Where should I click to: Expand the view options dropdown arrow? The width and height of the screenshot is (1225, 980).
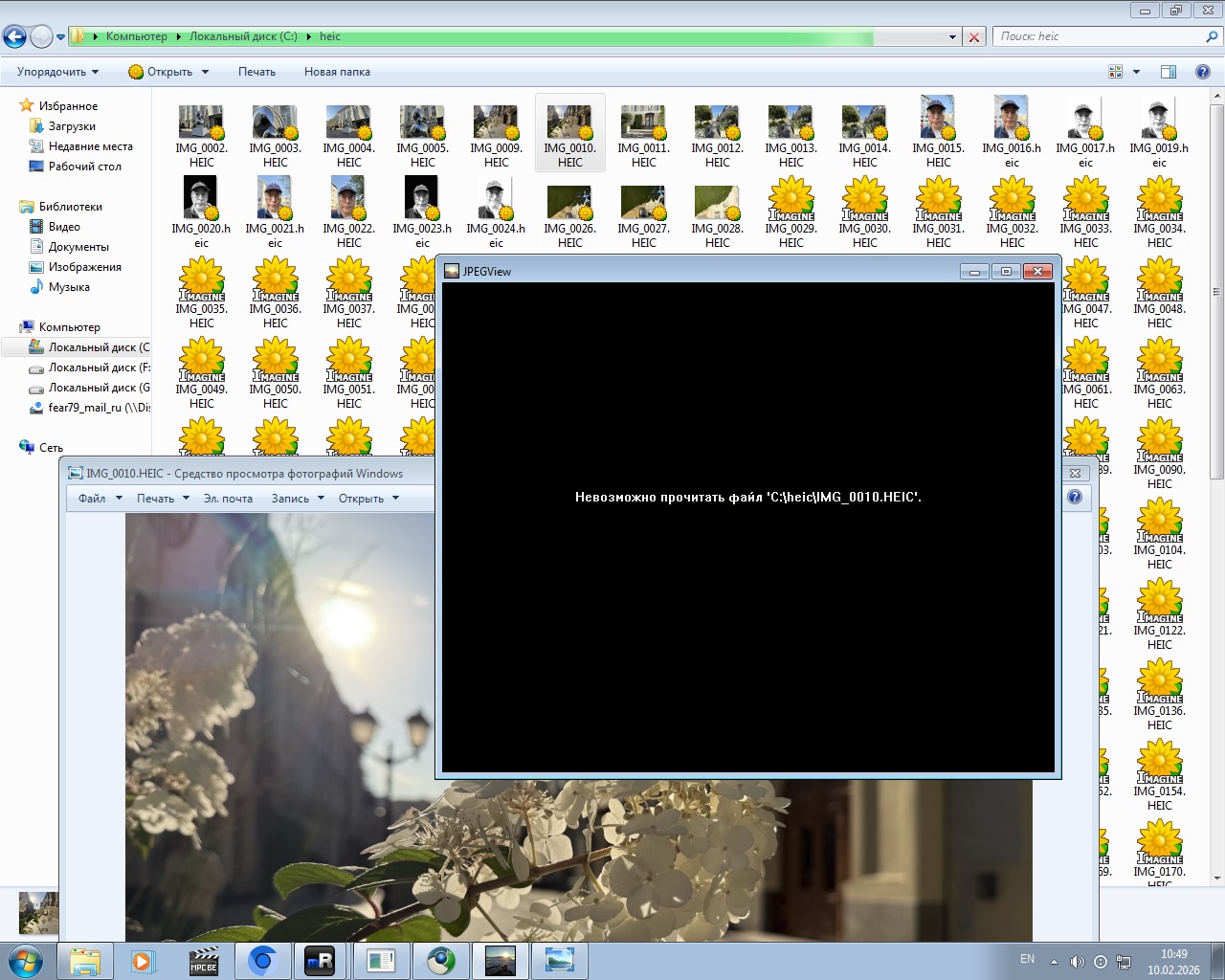[x=1137, y=72]
